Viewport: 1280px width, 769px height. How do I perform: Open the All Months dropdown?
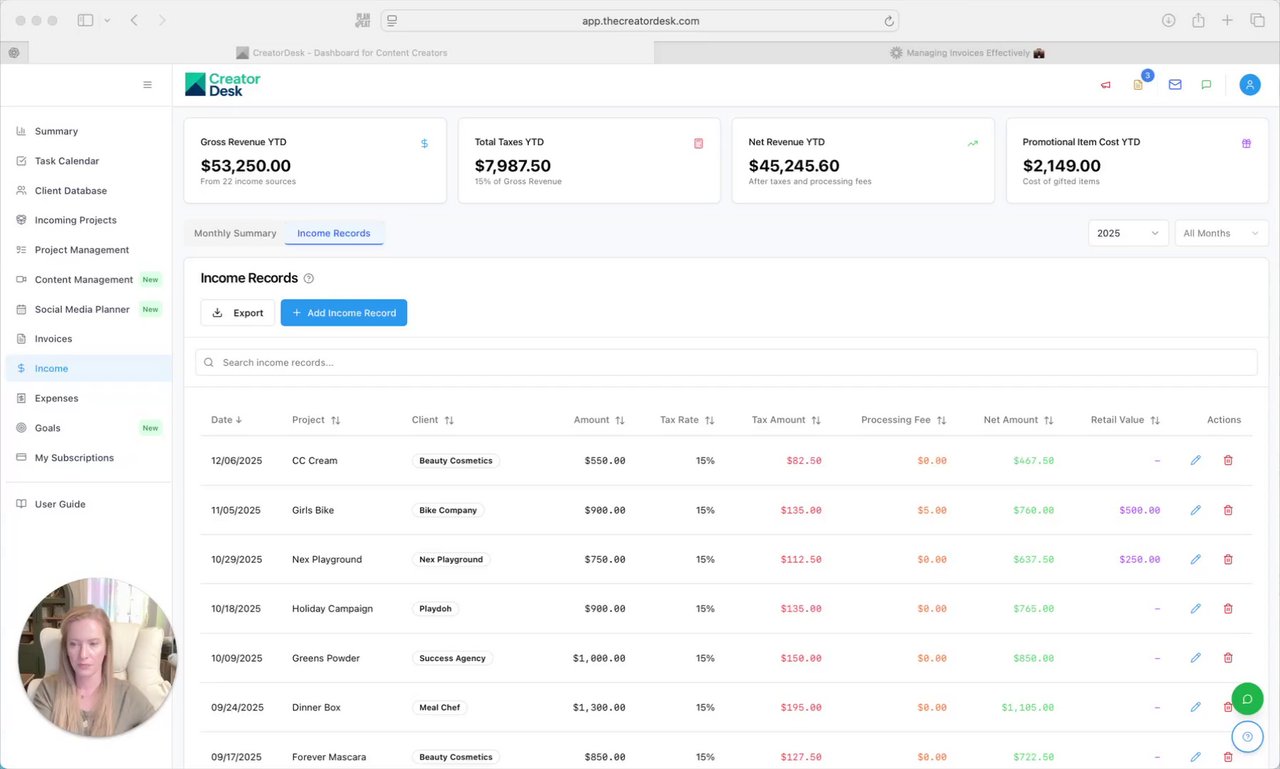pyautogui.click(x=1221, y=233)
